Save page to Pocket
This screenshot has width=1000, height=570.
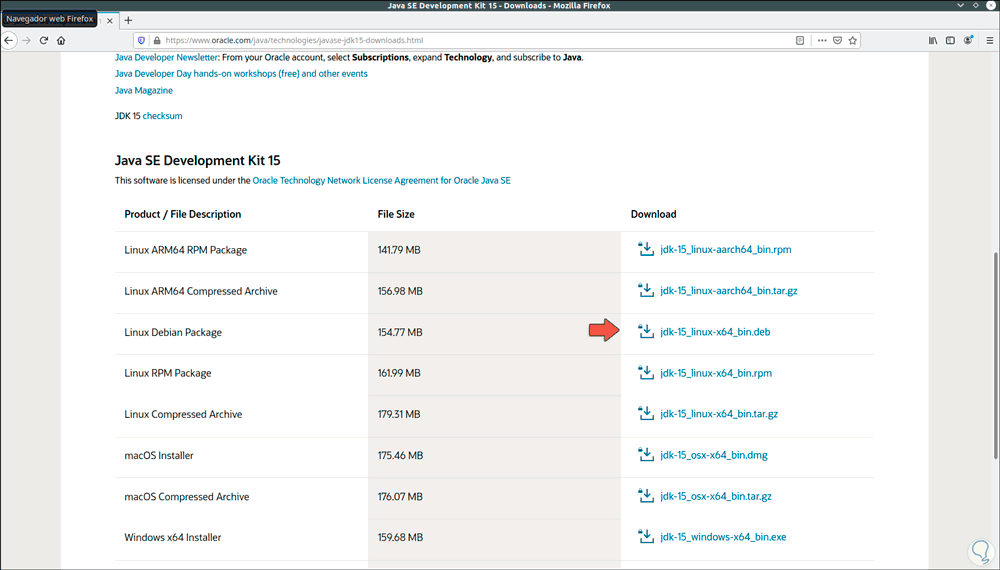837,40
